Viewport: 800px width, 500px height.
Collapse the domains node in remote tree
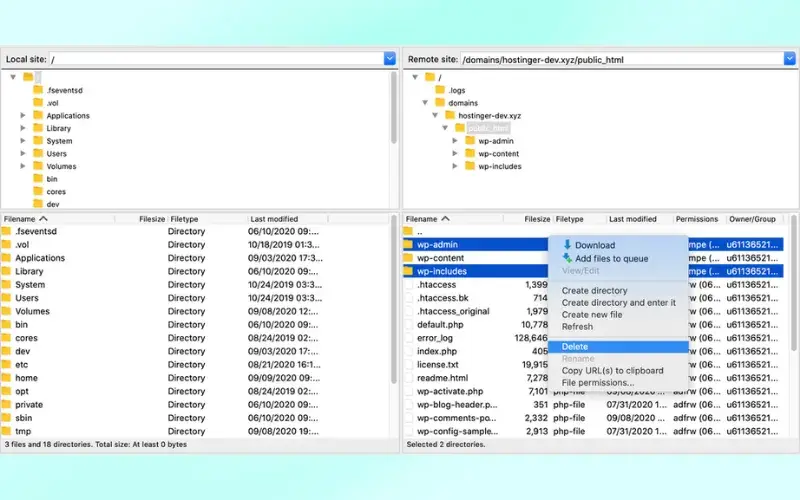click(x=424, y=103)
